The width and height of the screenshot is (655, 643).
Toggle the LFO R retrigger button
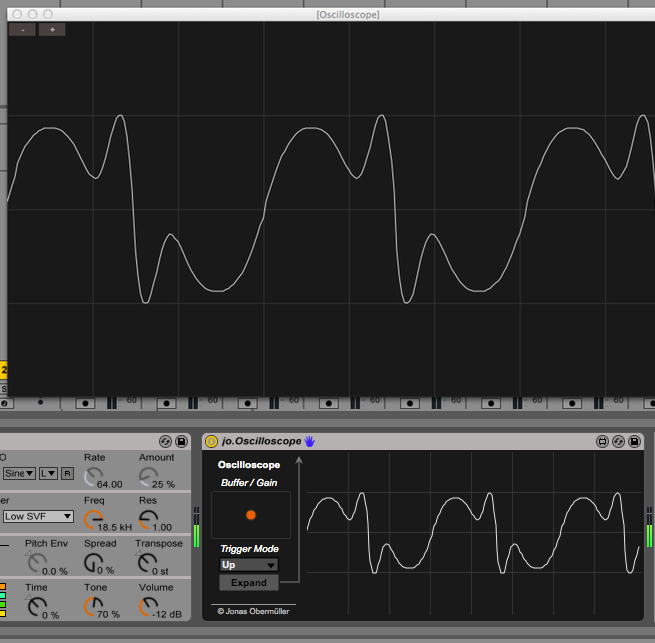(x=67, y=473)
